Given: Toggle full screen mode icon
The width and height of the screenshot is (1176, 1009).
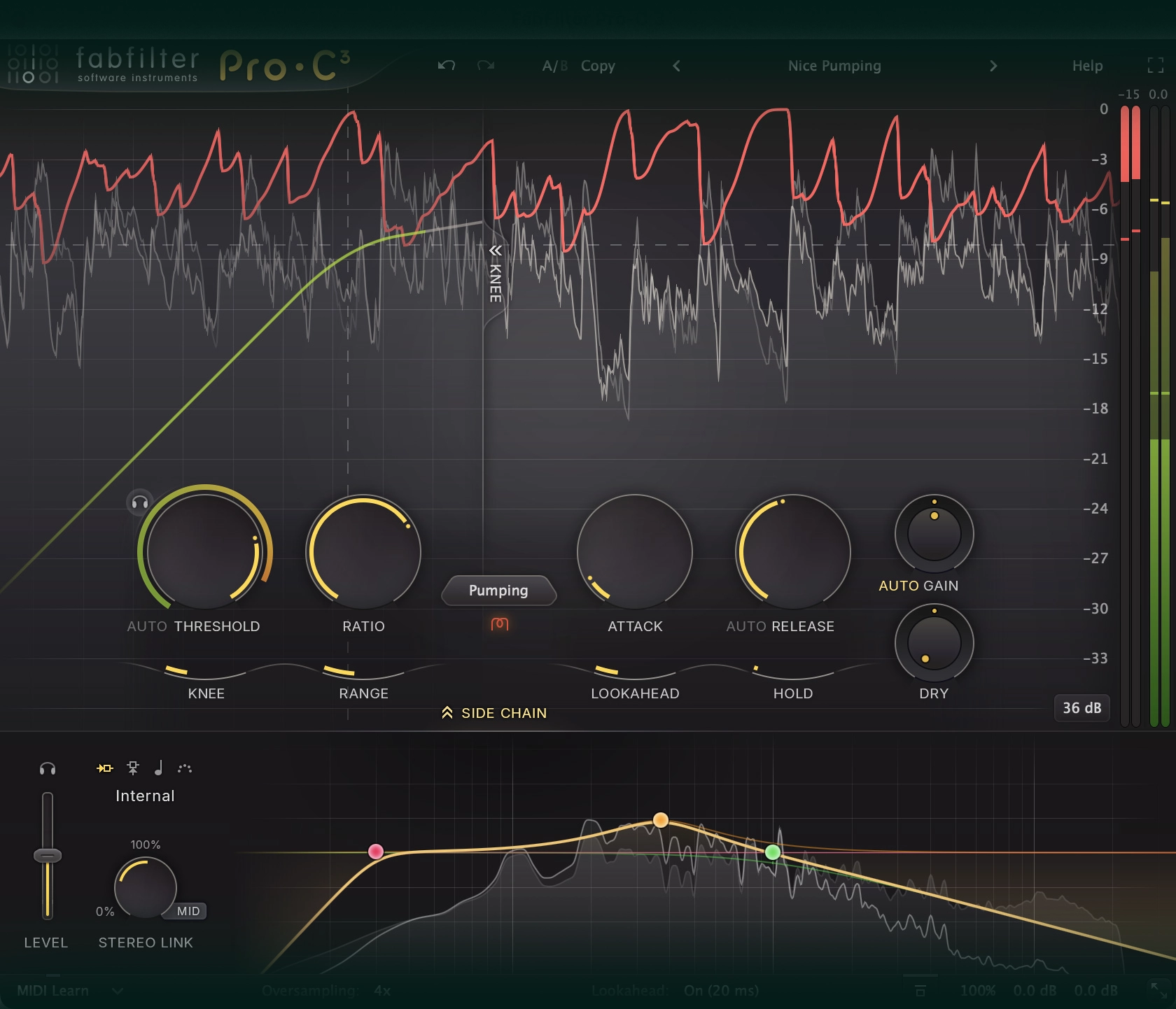Looking at the screenshot, I should pyautogui.click(x=1156, y=66).
